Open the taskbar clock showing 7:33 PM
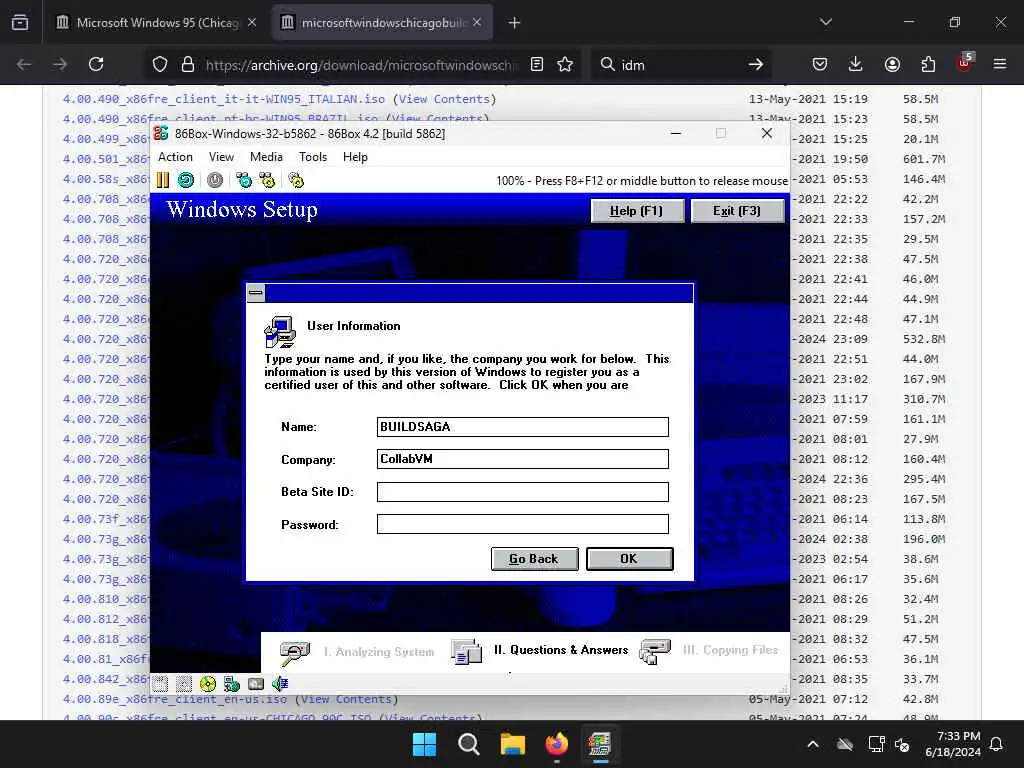The height and width of the screenshot is (768, 1024). [953, 744]
